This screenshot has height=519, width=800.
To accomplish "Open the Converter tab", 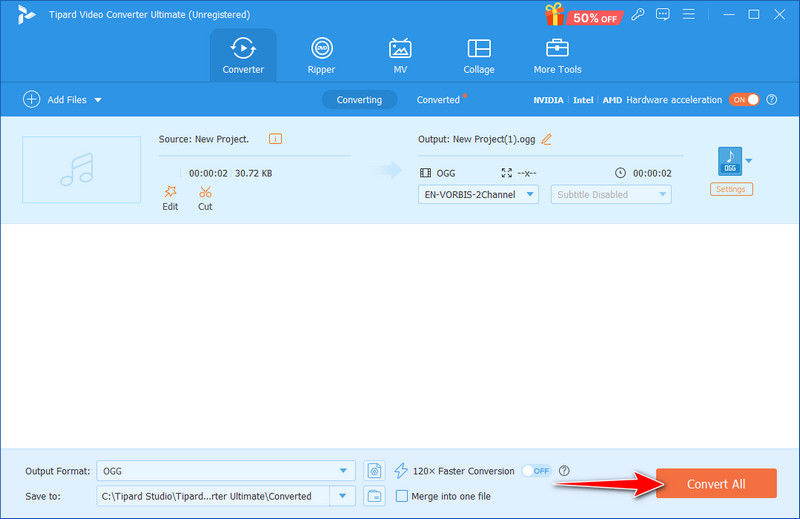I will (x=243, y=56).
